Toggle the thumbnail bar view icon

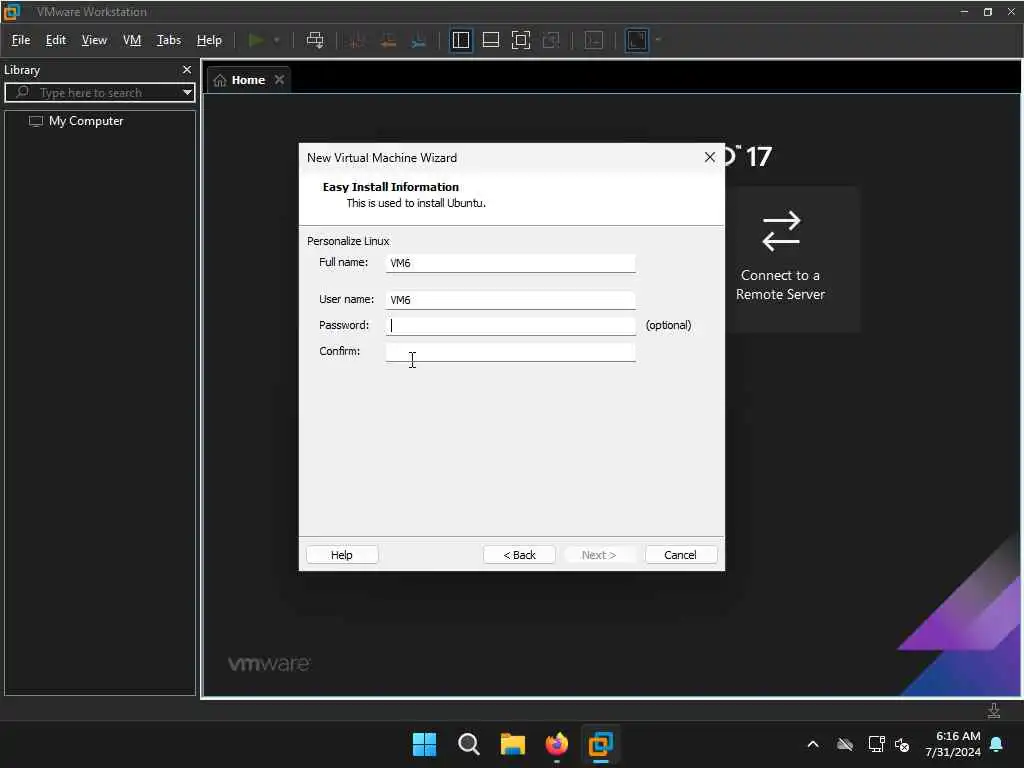[490, 40]
